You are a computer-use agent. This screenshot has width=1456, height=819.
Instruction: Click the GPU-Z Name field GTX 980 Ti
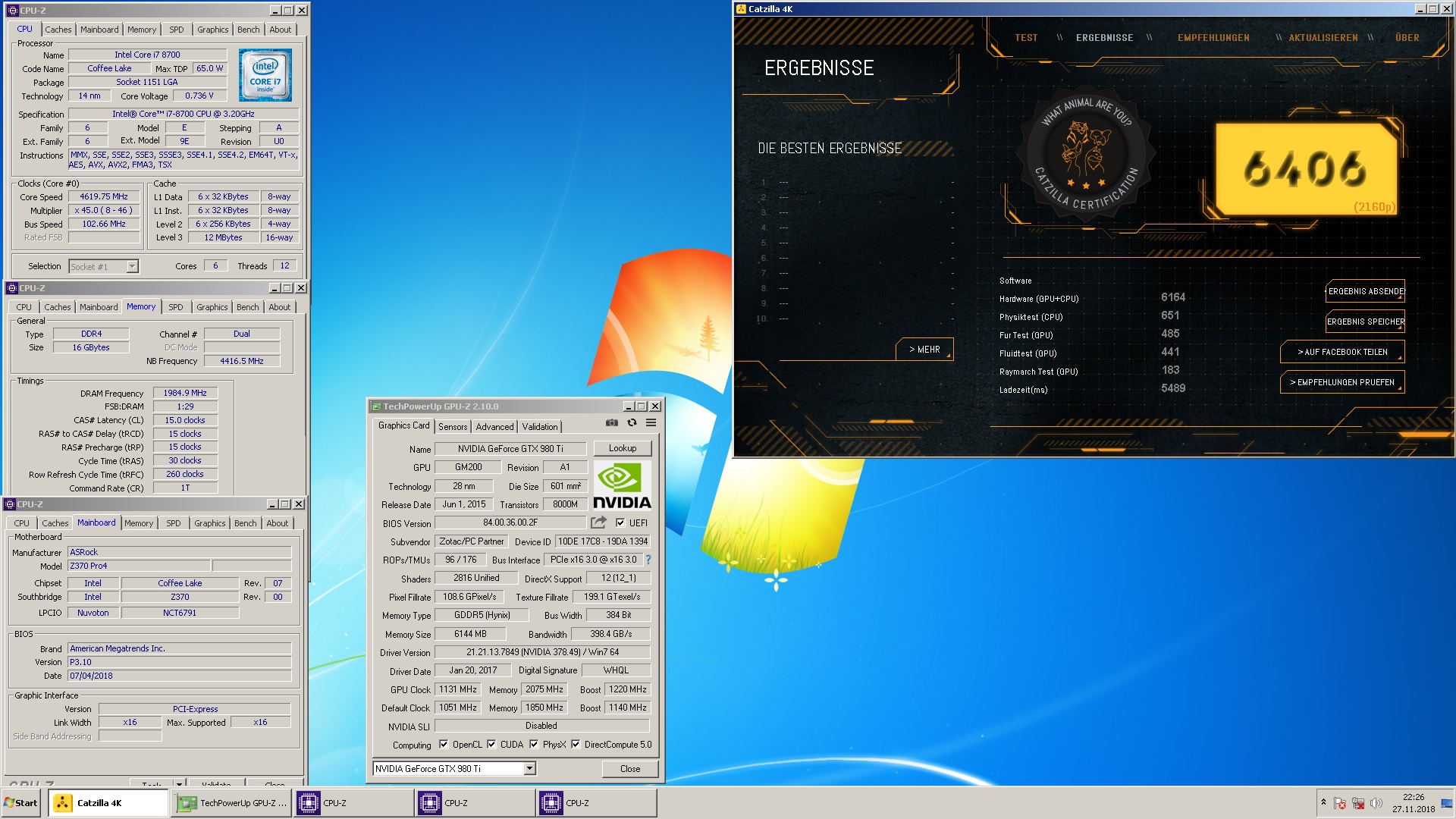[510, 449]
